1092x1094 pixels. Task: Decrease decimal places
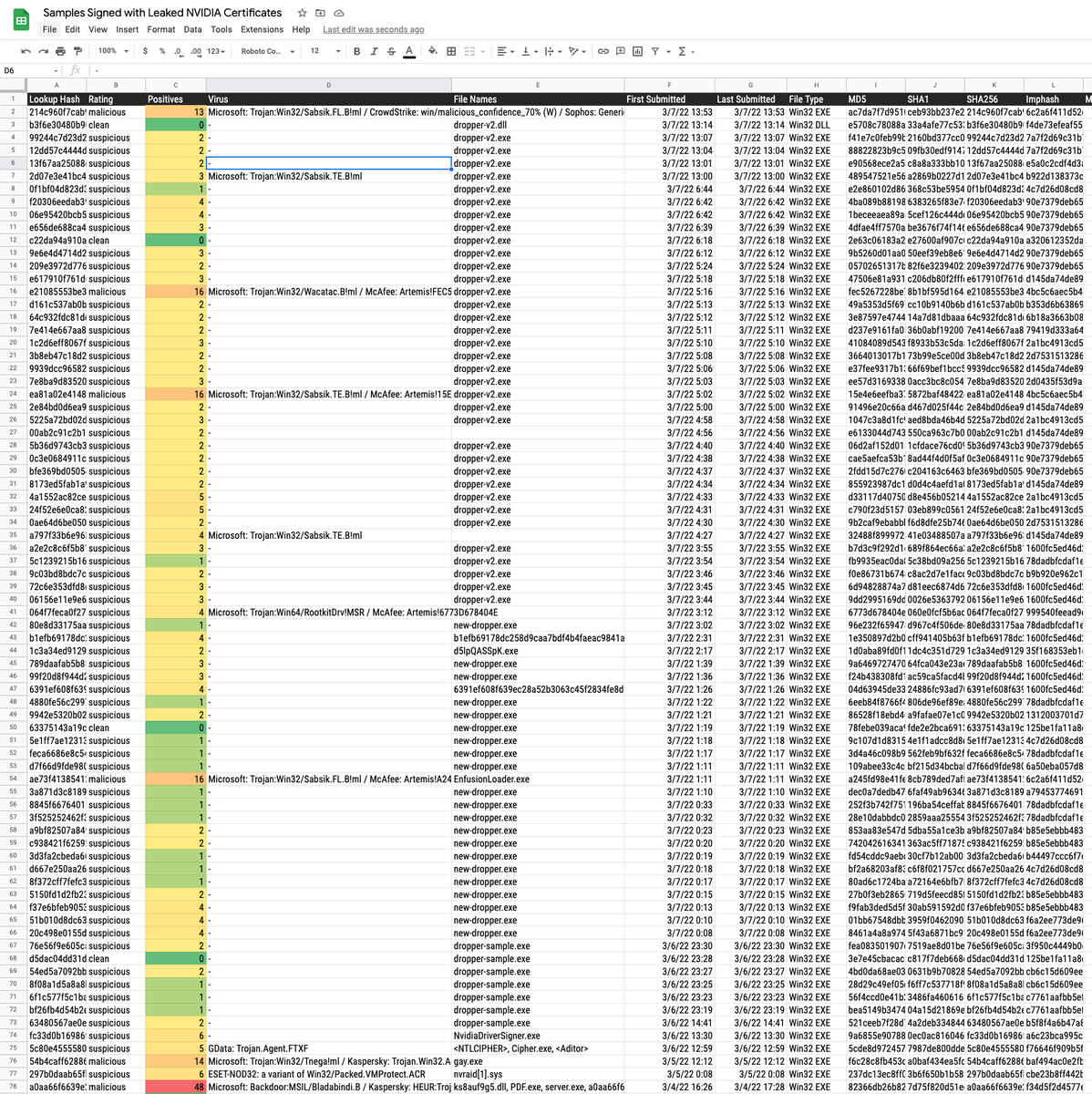178,51
